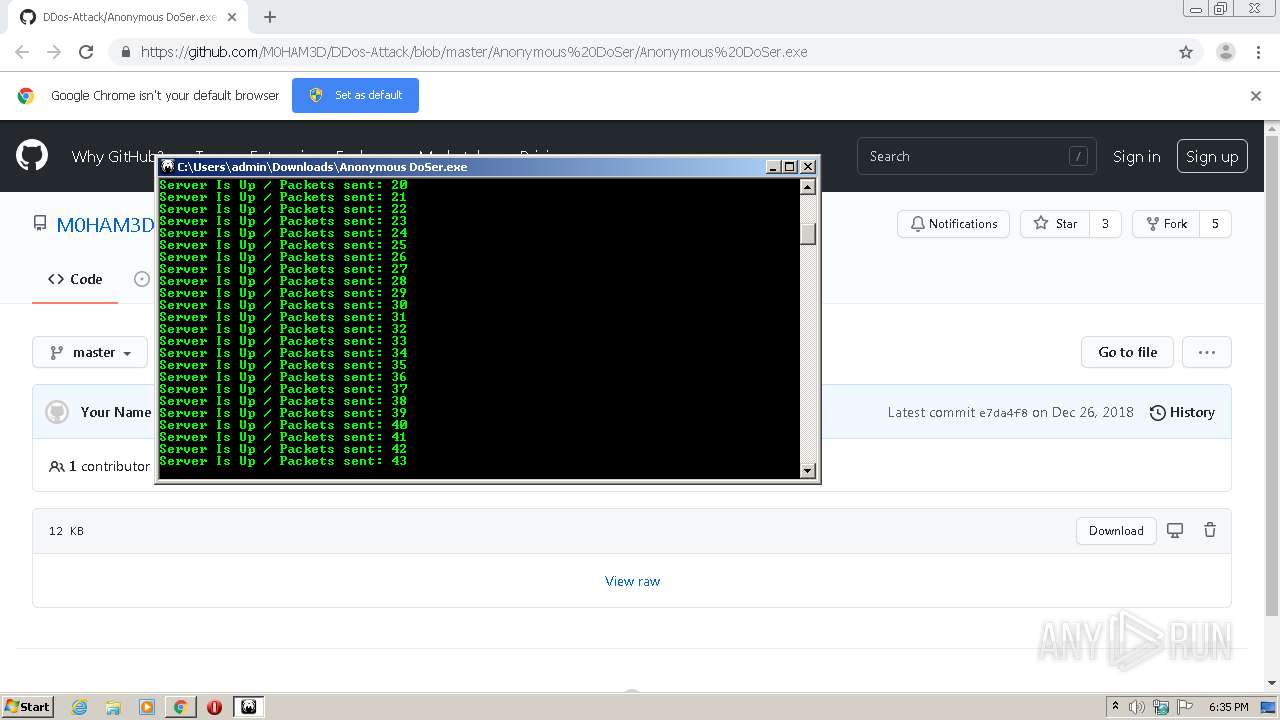Open the star count 3
The width and height of the screenshot is (1280, 720).
point(1105,224)
